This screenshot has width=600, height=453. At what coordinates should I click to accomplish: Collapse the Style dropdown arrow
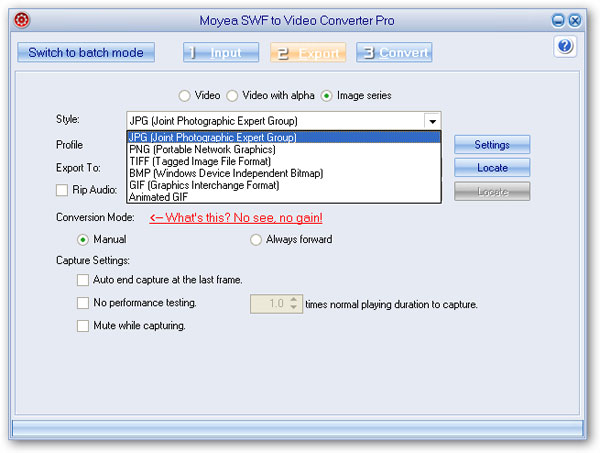432,121
